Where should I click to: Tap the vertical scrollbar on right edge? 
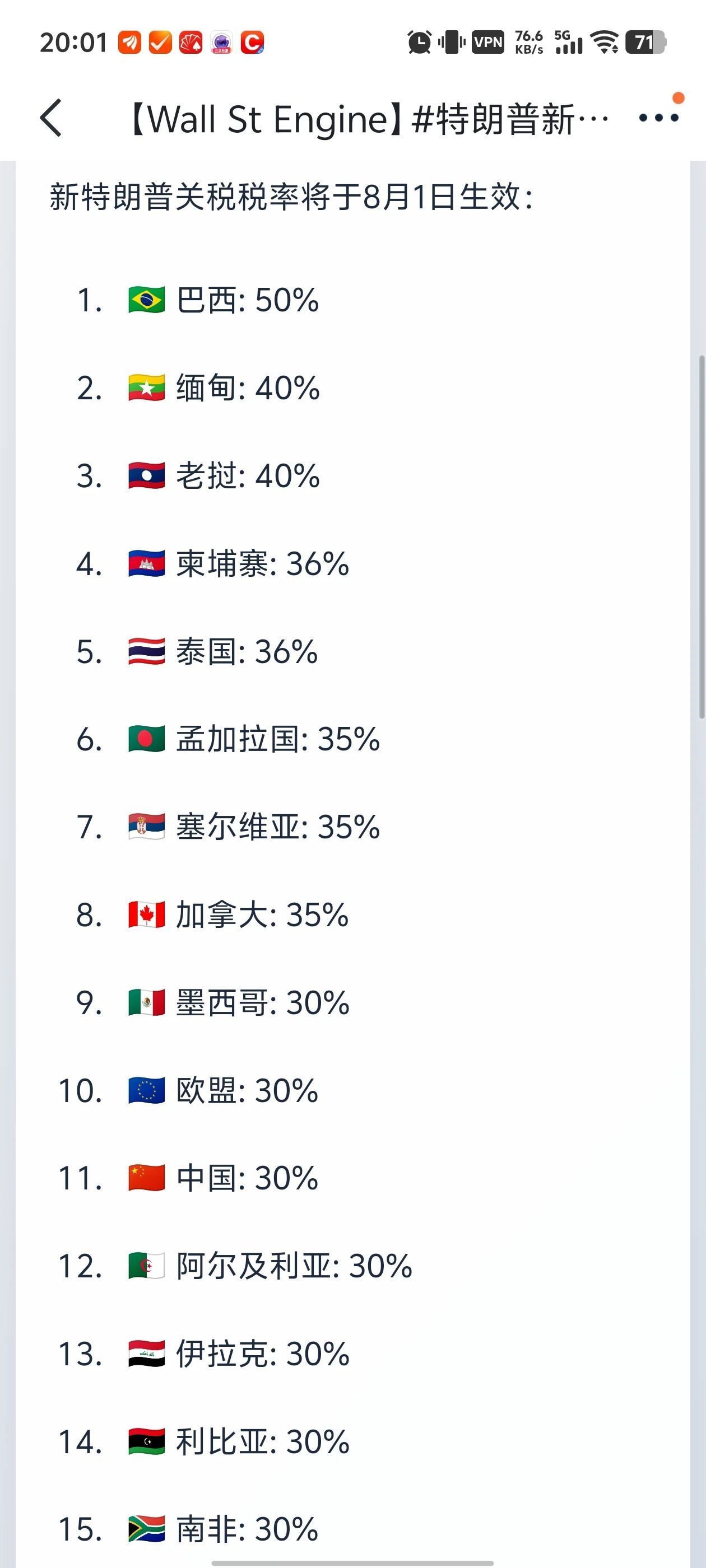coord(701,536)
